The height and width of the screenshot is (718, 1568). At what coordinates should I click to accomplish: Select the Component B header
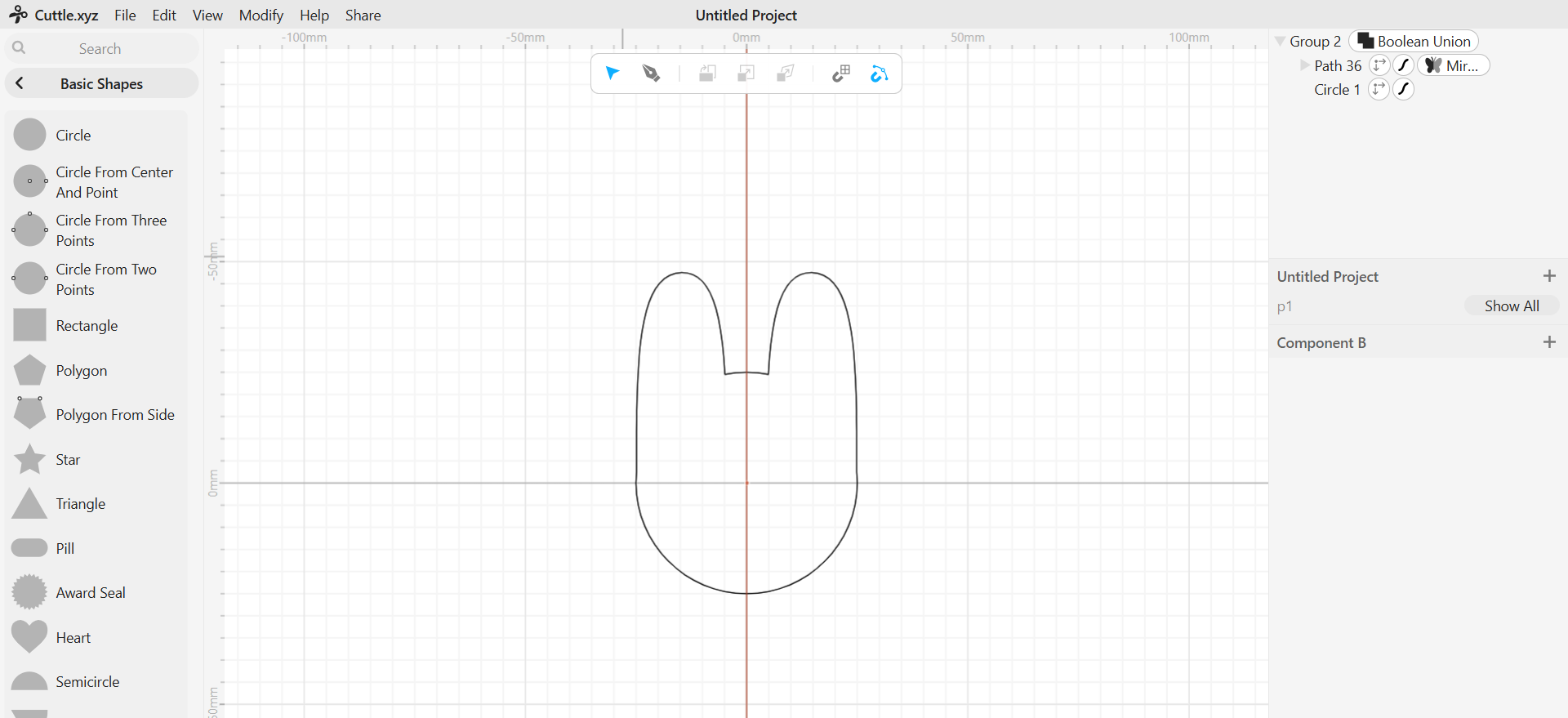(x=1321, y=342)
